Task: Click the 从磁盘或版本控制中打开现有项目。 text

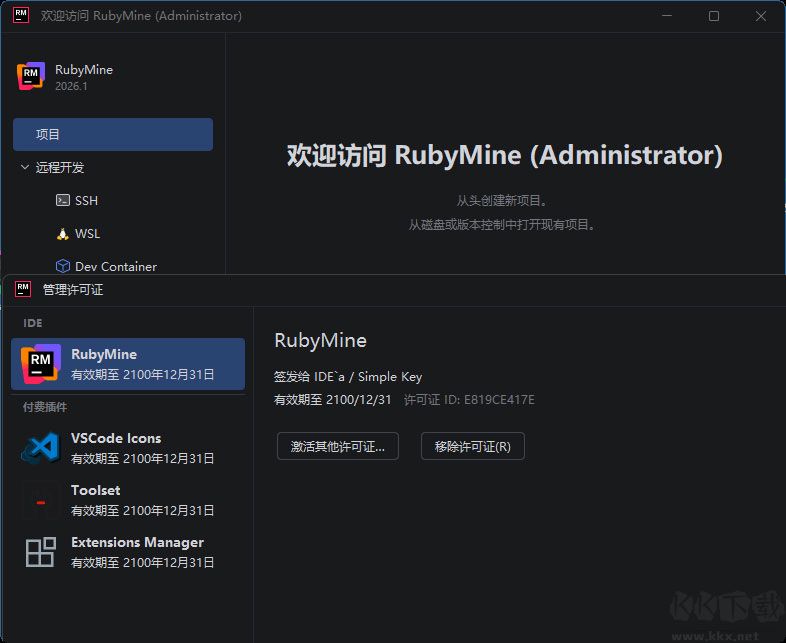Action: (x=503, y=224)
